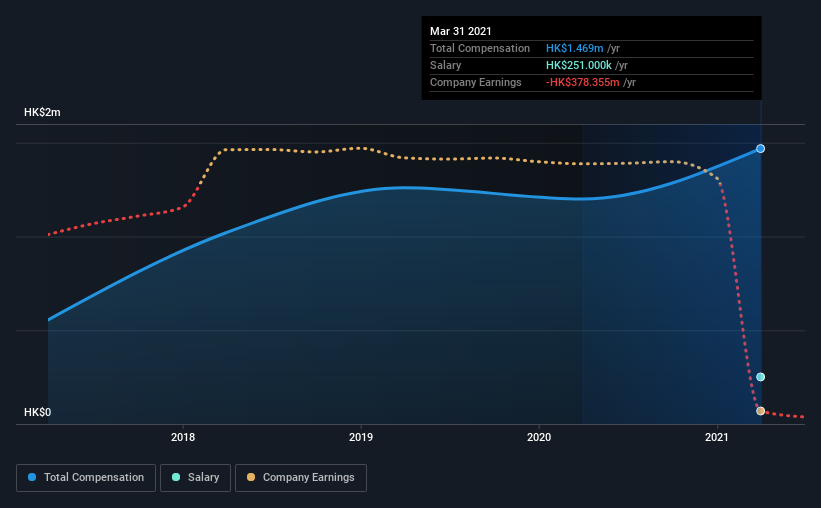The height and width of the screenshot is (508, 821).
Task: Click the Total Compensation tooltip row label
Action: point(480,48)
